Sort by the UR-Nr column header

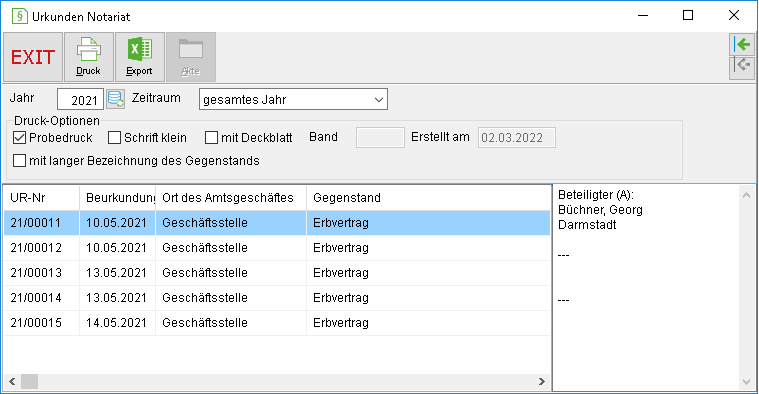pos(42,197)
